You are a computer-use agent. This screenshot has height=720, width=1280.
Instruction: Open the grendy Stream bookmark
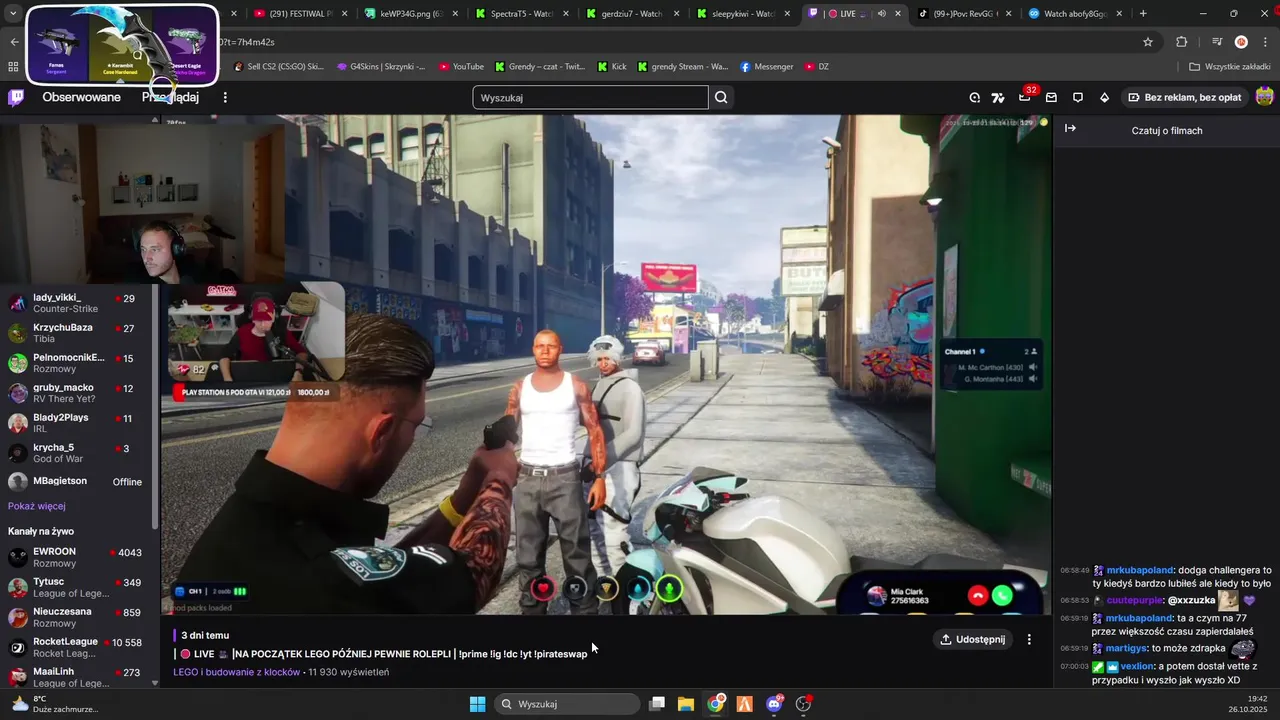pos(683,67)
